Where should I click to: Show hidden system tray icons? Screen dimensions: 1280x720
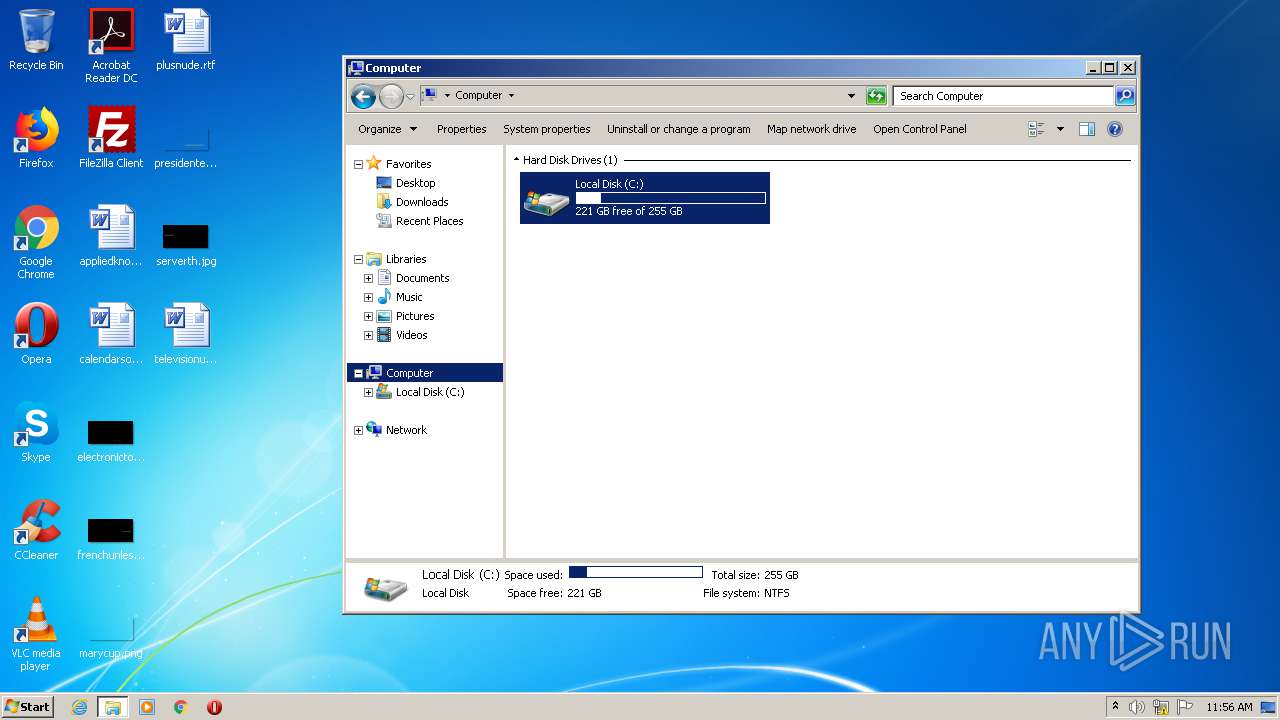pyautogui.click(x=1115, y=707)
